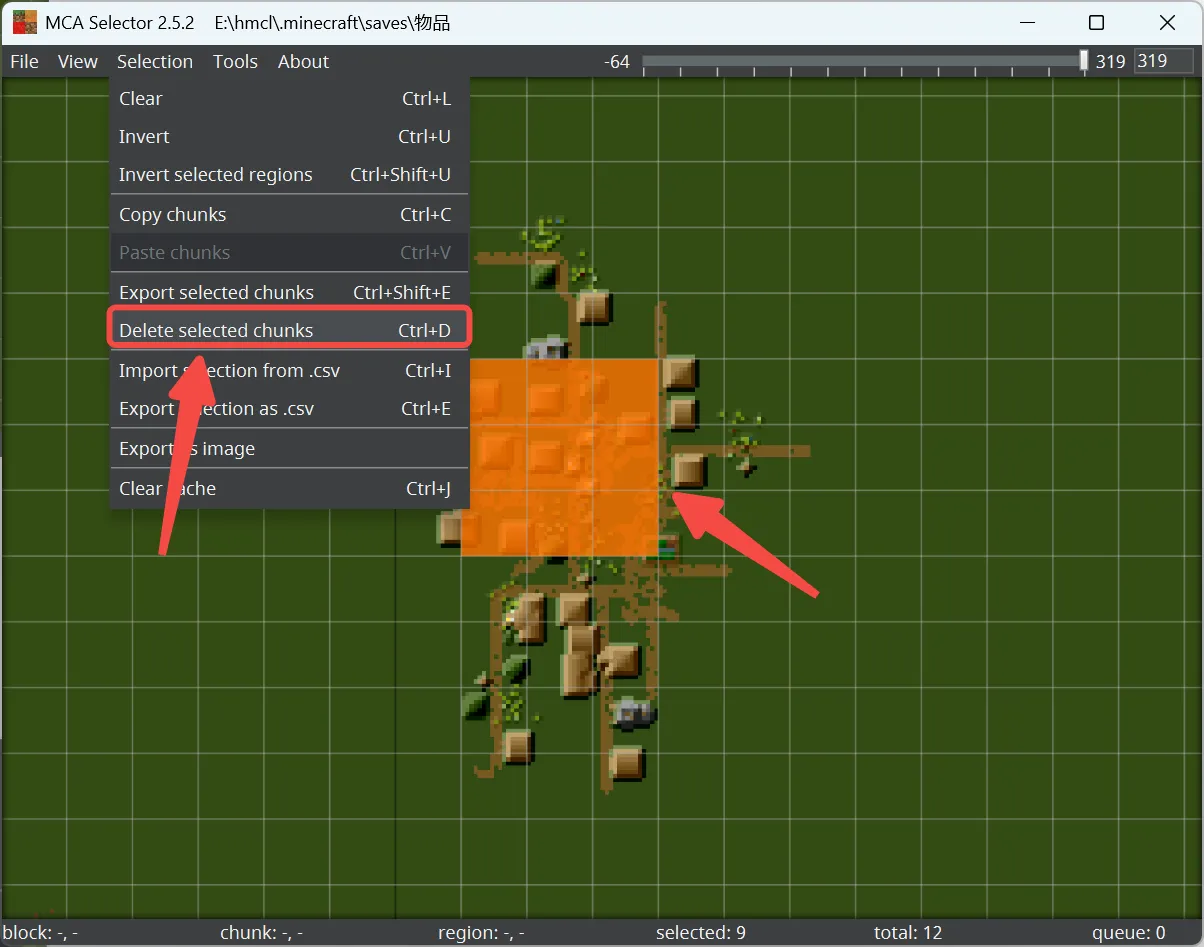Click the 'selected: 9' status text

701,933
